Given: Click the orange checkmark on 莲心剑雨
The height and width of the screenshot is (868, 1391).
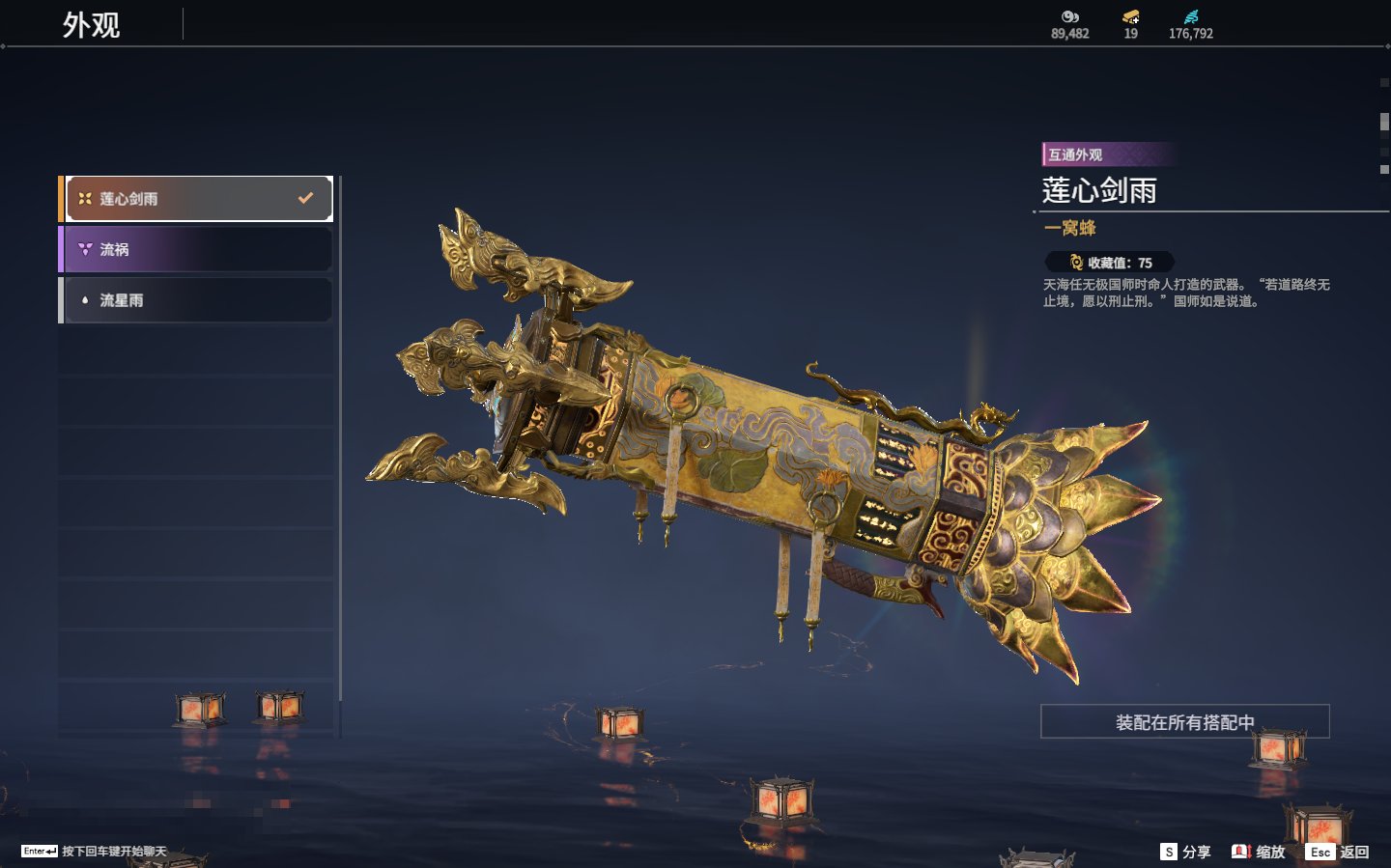Looking at the screenshot, I should [305, 198].
